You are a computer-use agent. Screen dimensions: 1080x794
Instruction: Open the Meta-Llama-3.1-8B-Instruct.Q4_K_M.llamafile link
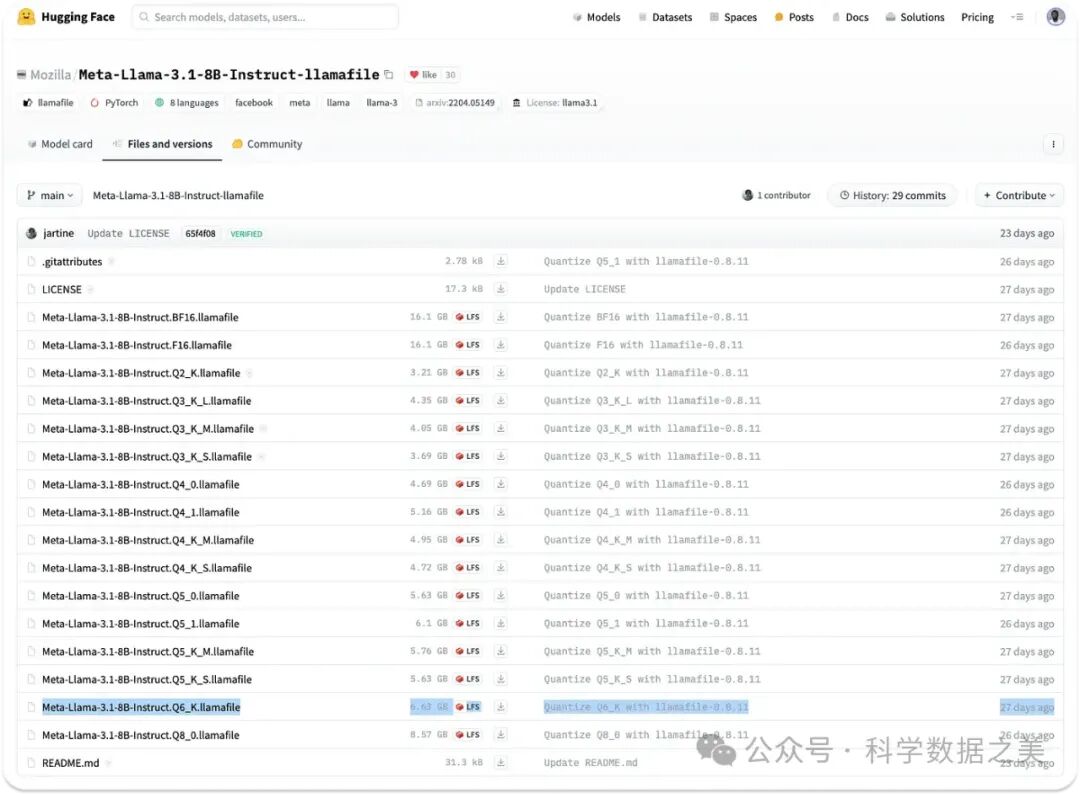[x=148, y=540]
